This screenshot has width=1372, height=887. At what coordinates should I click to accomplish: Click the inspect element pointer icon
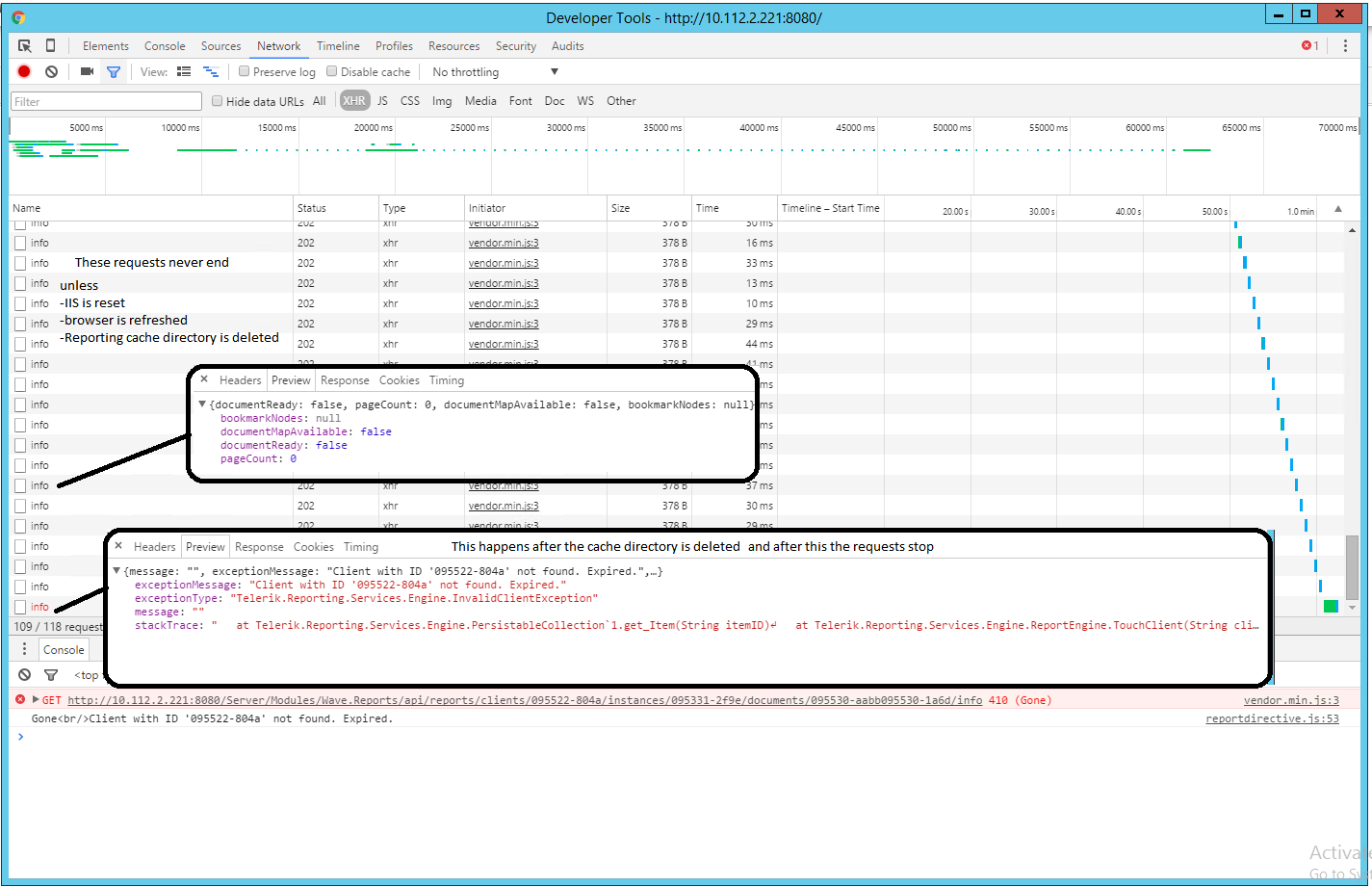[x=25, y=46]
